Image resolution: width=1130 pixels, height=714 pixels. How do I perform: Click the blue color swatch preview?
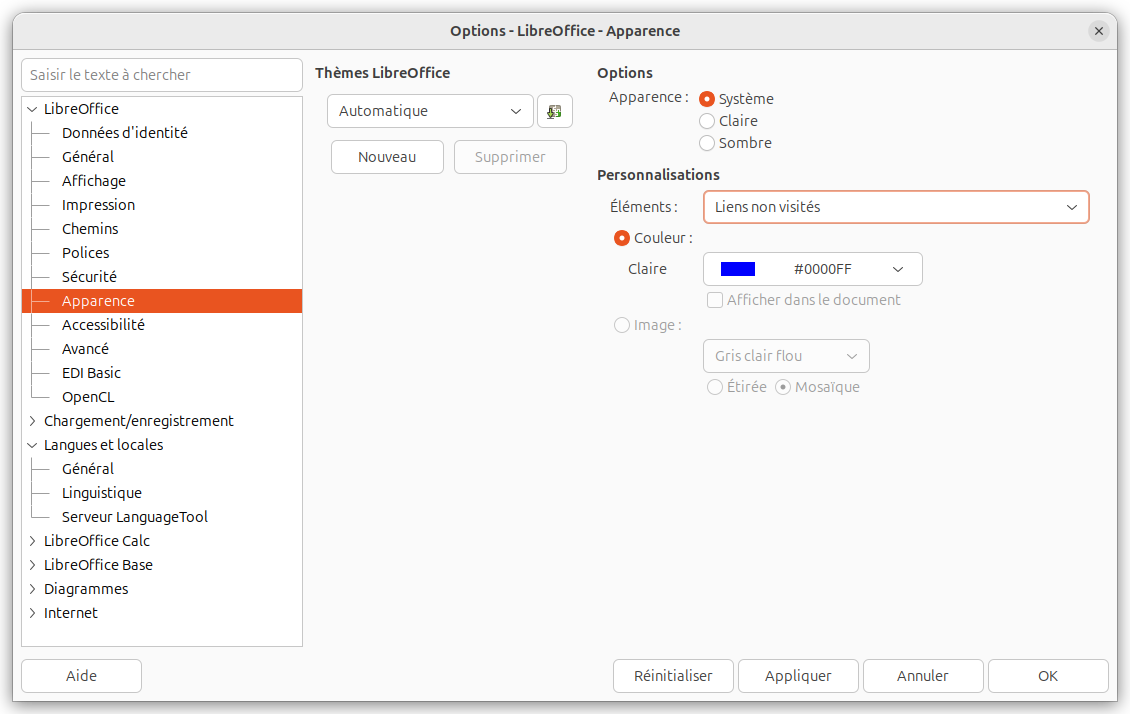pyautogui.click(x=738, y=269)
